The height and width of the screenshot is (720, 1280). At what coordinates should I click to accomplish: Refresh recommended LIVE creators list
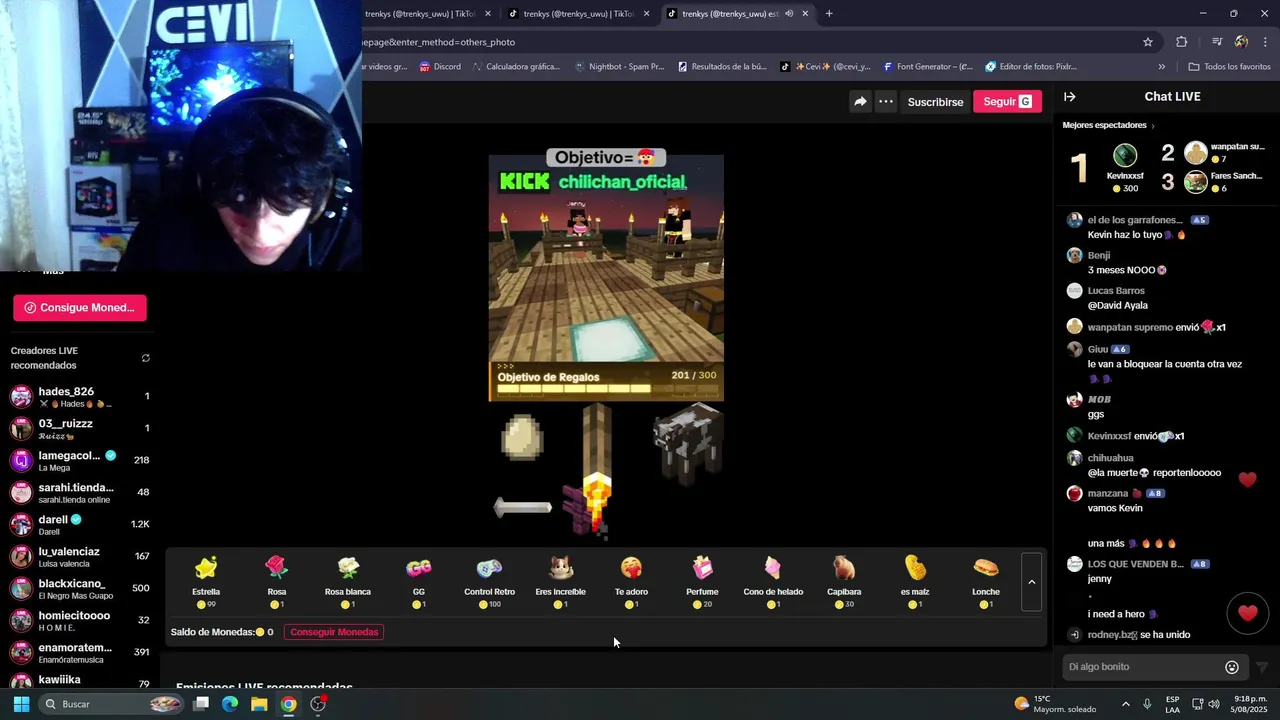(x=146, y=358)
